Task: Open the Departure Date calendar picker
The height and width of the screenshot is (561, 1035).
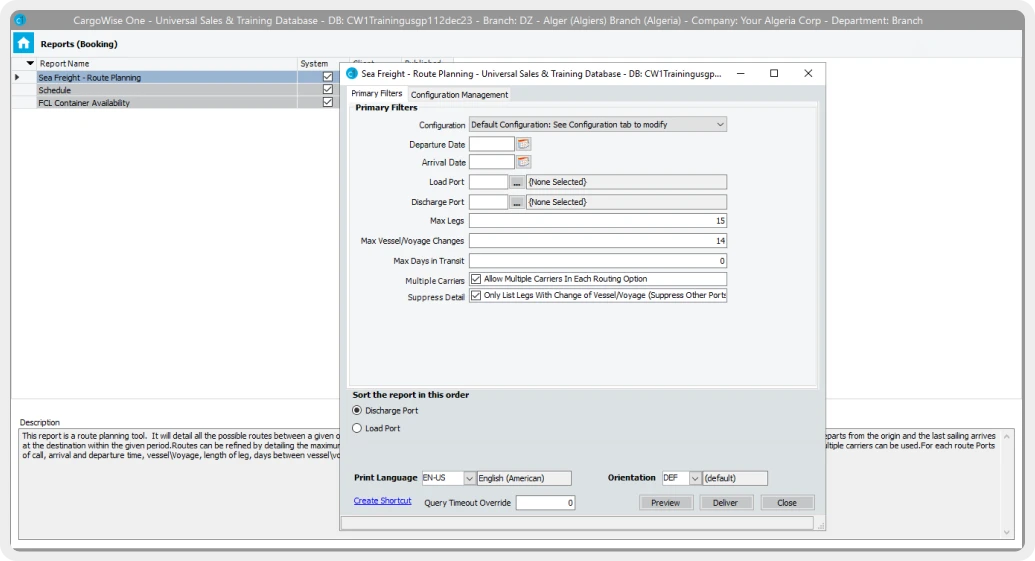Action: pyautogui.click(x=524, y=144)
